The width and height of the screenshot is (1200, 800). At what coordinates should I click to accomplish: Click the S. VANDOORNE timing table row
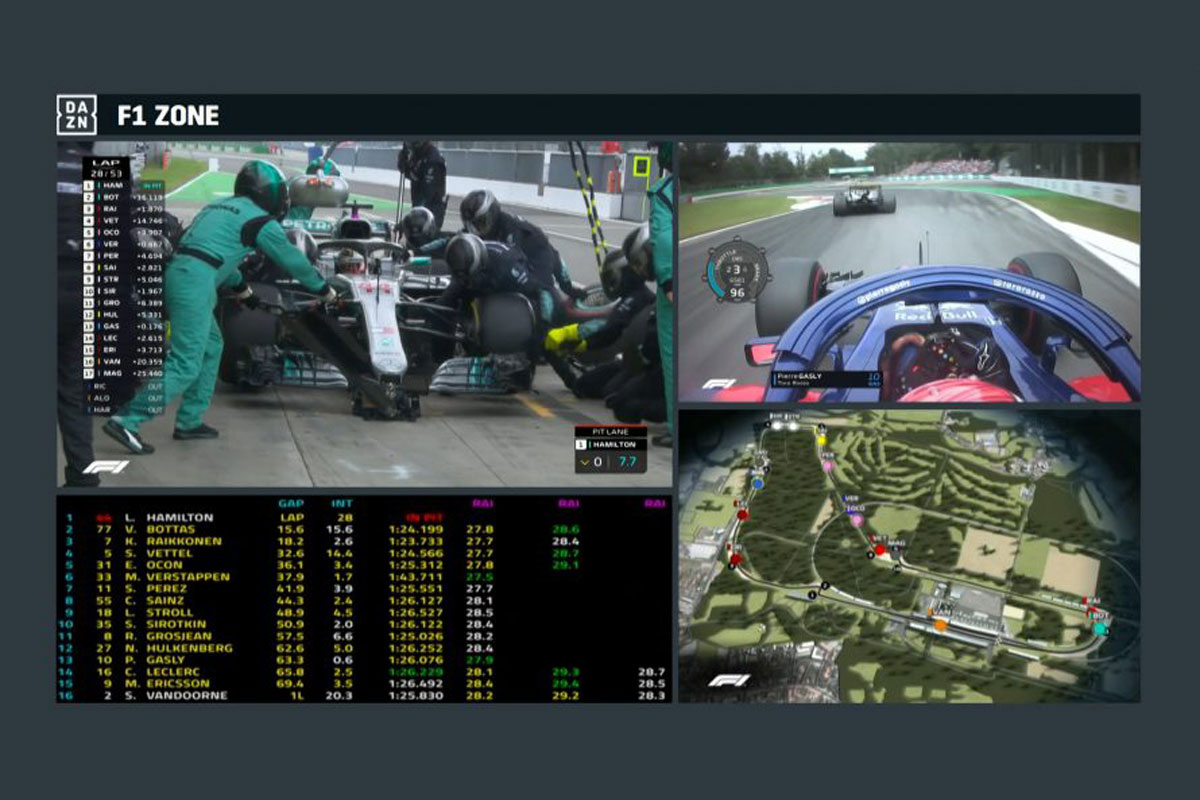[364, 696]
